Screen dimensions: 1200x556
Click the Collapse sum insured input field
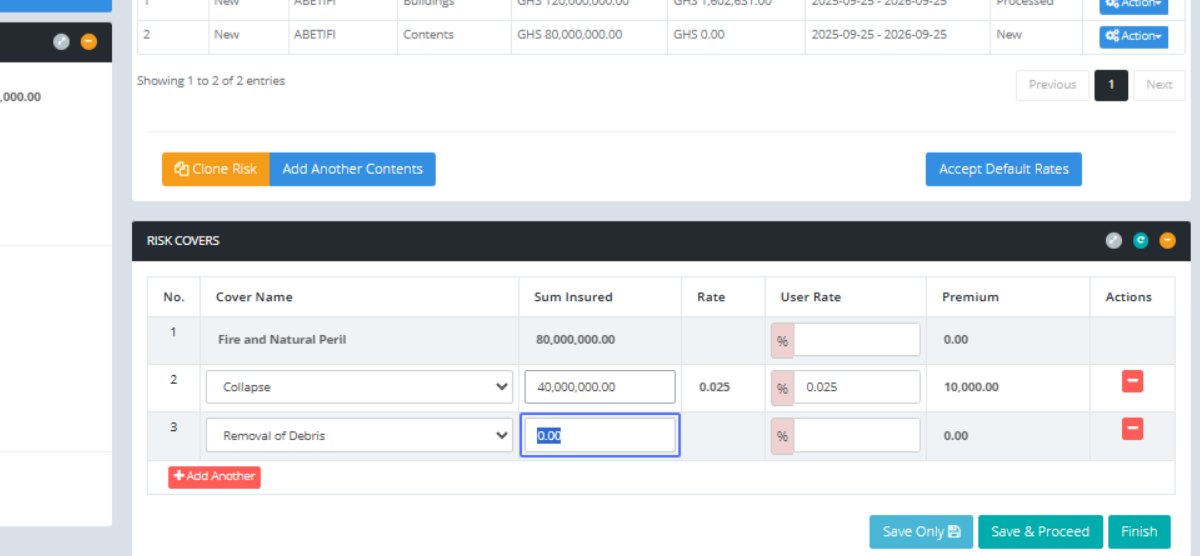tap(599, 387)
